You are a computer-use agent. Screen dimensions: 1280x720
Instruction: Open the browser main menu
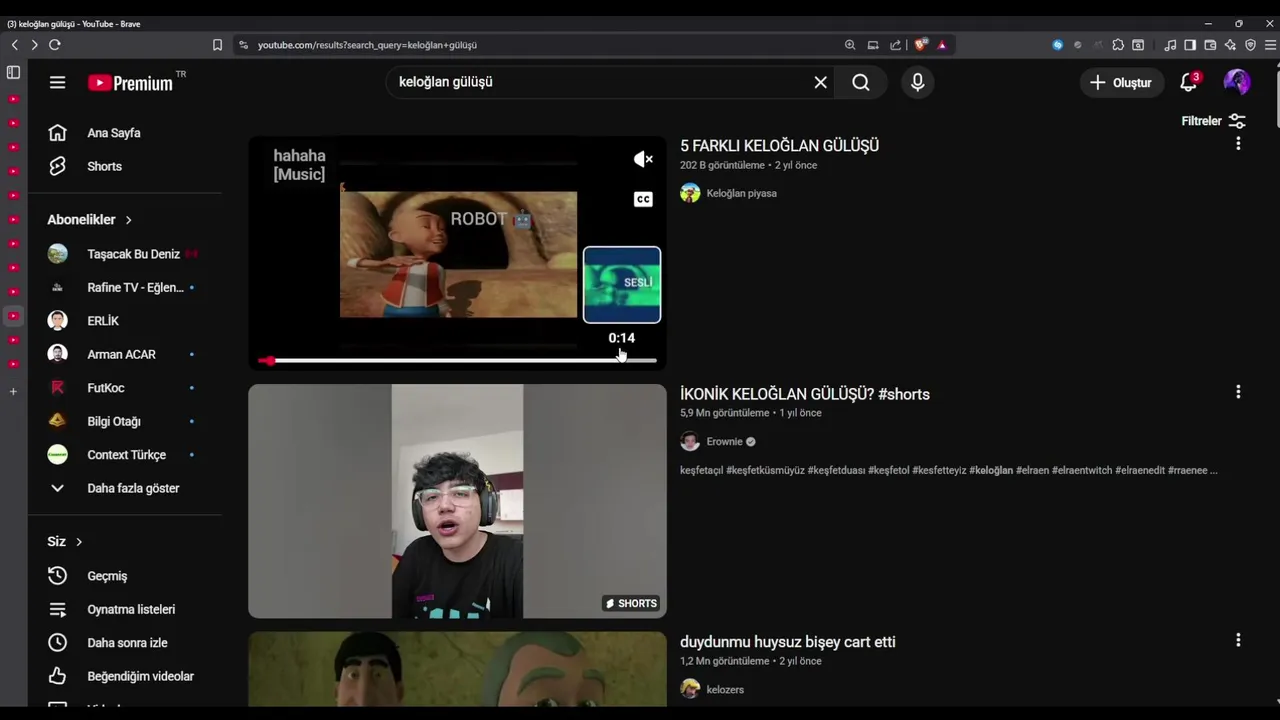(x=1270, y=45)
